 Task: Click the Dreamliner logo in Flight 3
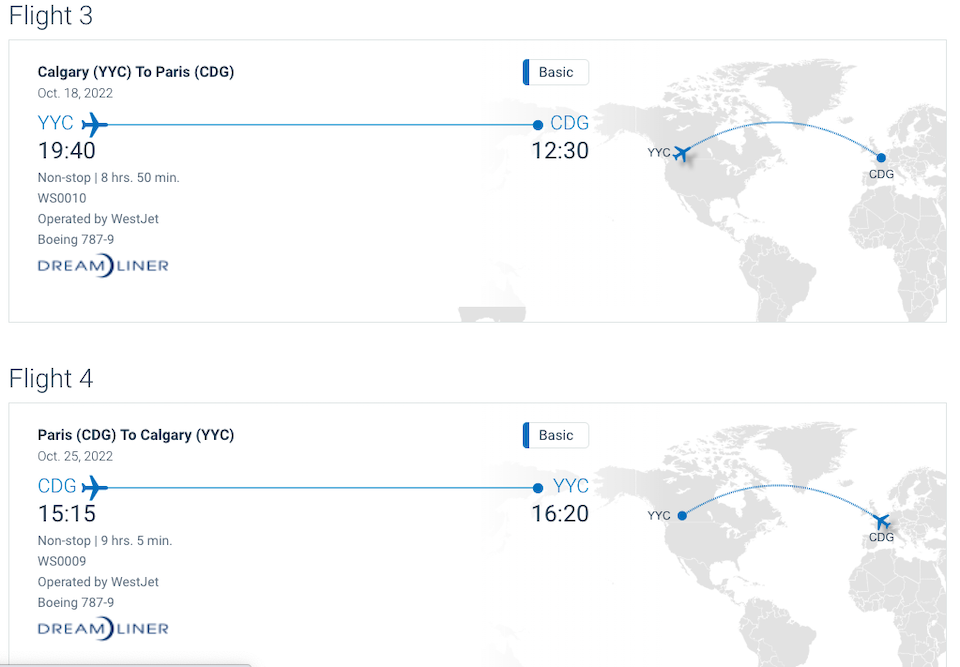(x=103, y=266)
